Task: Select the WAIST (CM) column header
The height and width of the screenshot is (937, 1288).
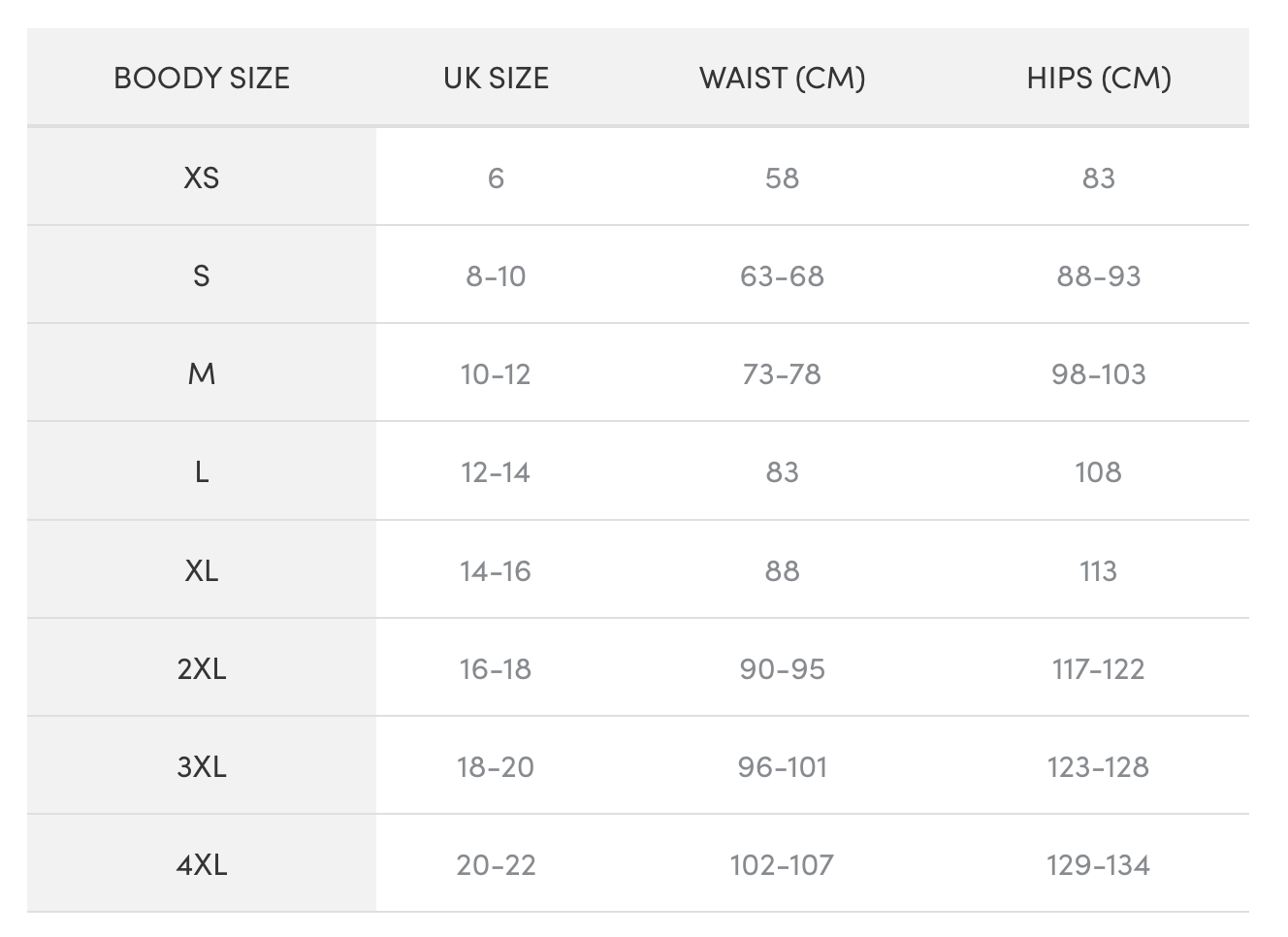Action: [x=782, y=79]
